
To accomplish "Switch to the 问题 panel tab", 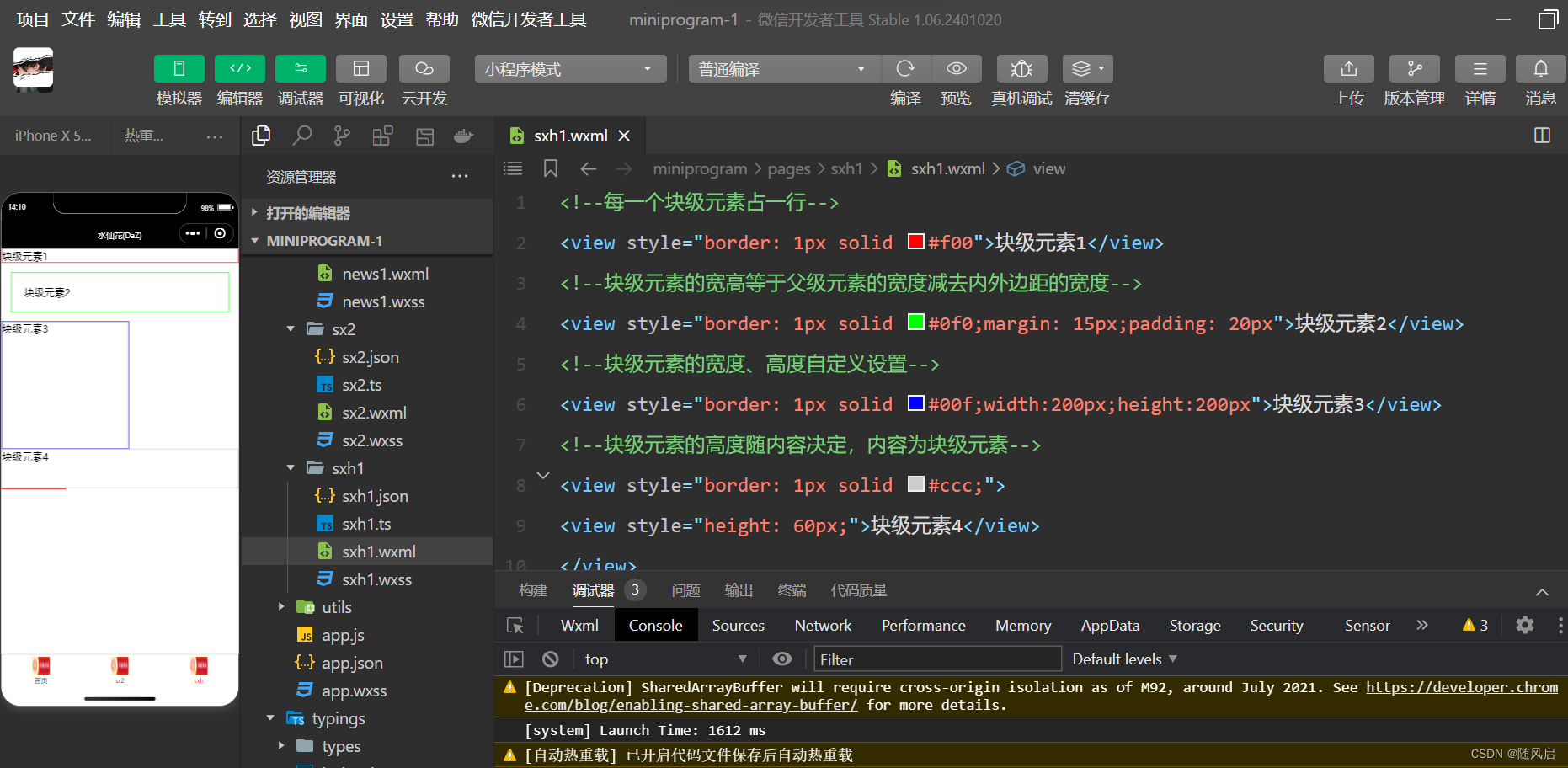I will point(686,590).
